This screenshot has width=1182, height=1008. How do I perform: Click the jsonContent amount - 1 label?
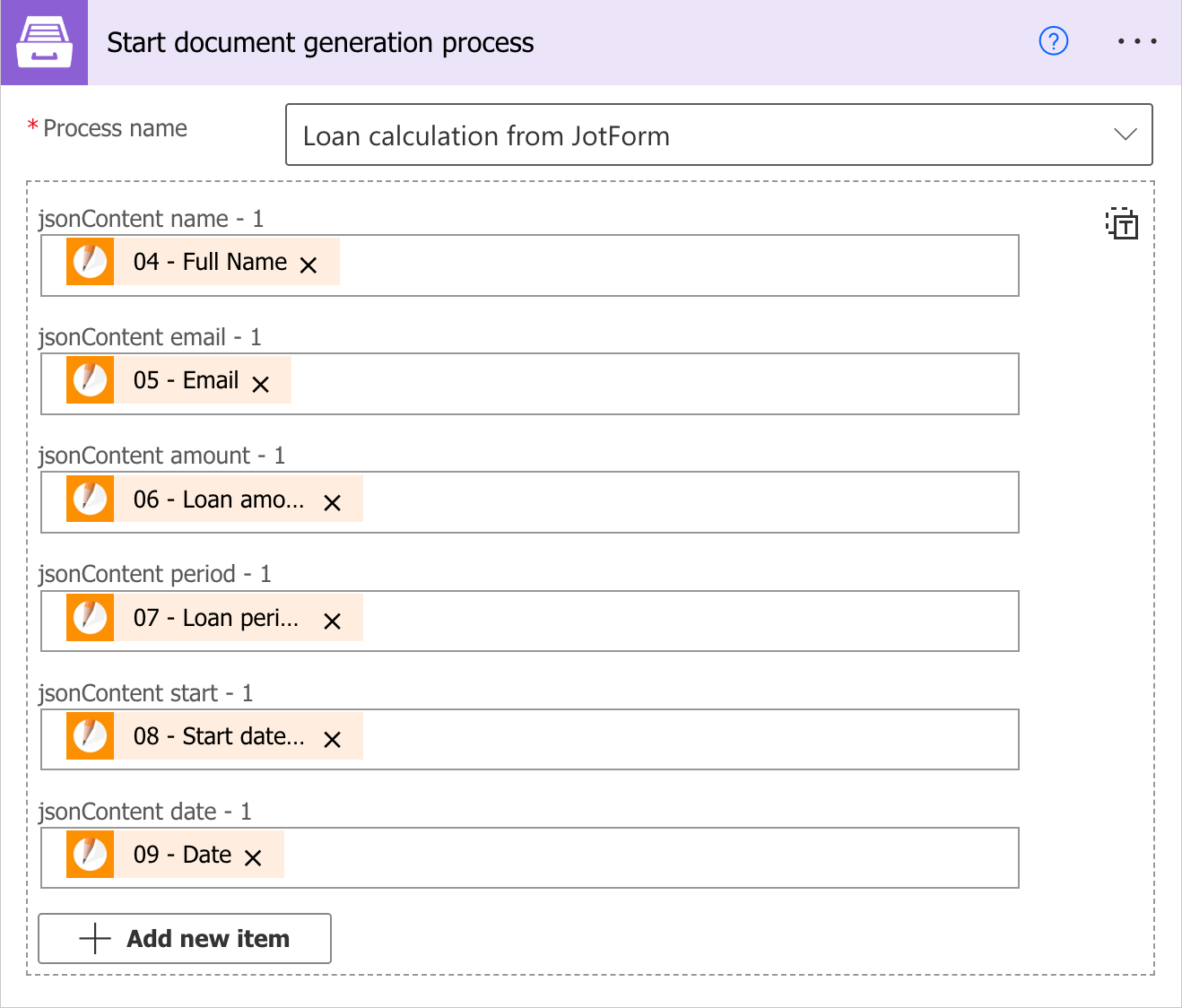161,456
